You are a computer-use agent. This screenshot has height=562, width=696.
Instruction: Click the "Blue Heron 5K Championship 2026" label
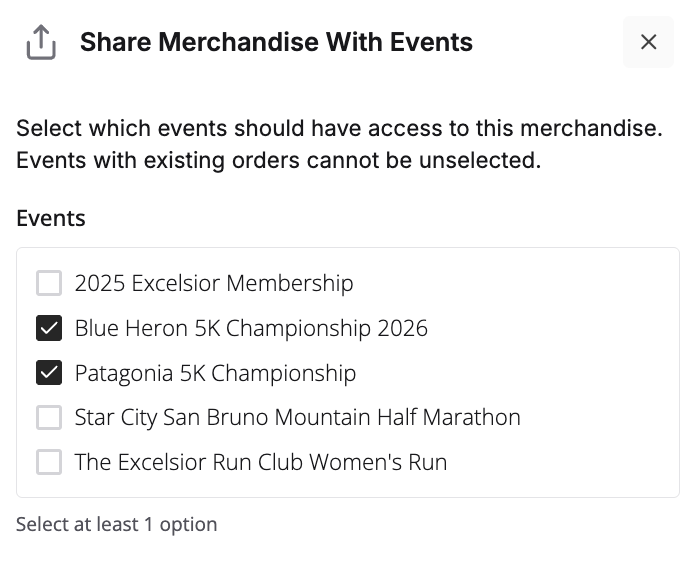[x=251, y=328]
